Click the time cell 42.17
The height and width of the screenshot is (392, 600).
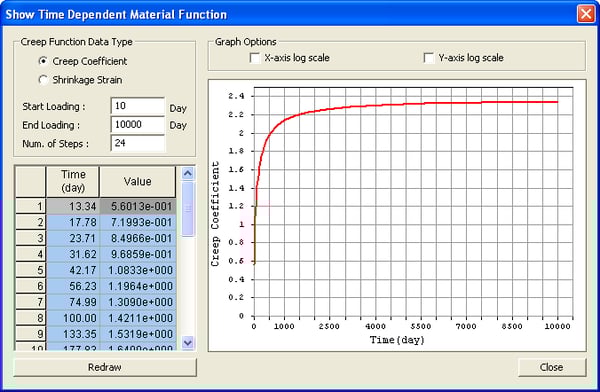(x=73, y=270)
